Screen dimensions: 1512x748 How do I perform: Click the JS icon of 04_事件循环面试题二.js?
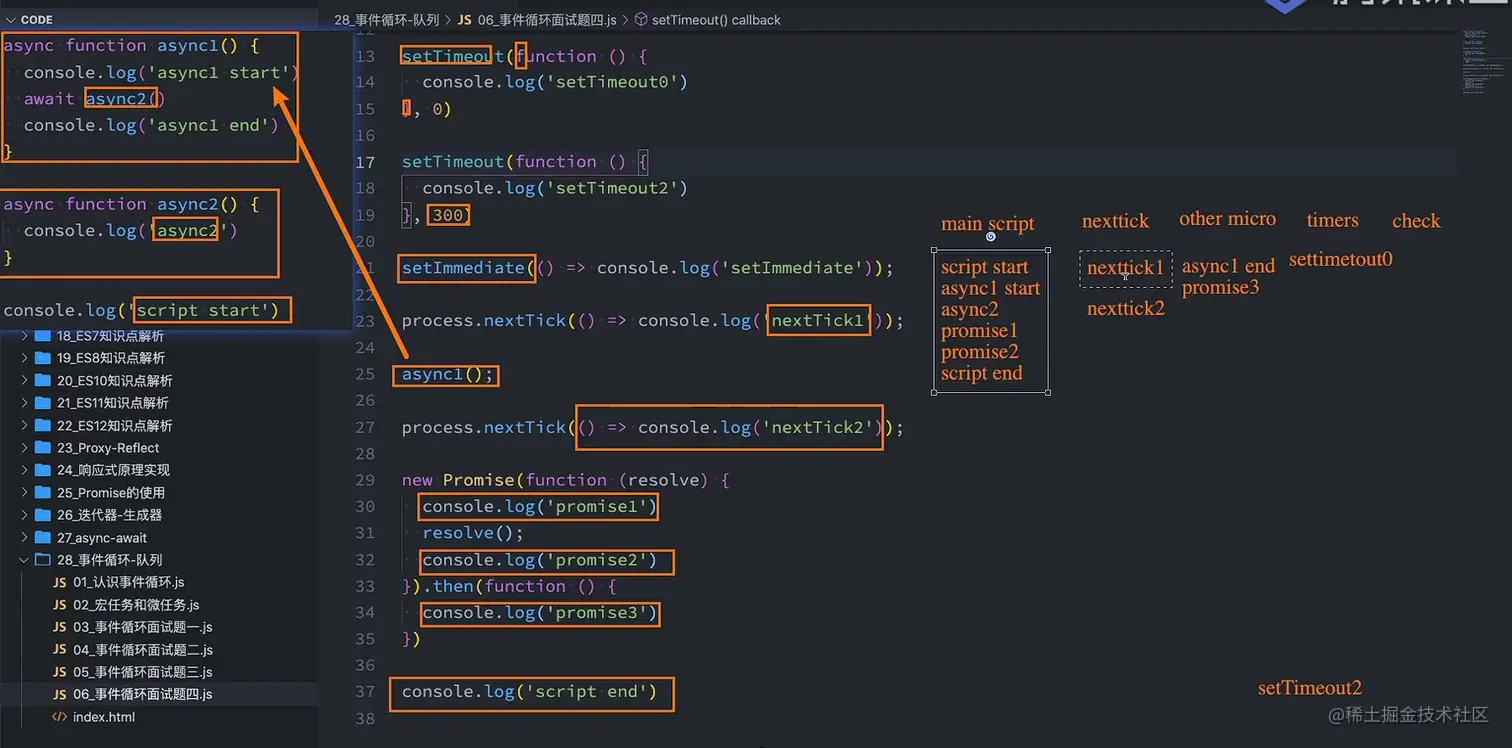coord(60,650)
